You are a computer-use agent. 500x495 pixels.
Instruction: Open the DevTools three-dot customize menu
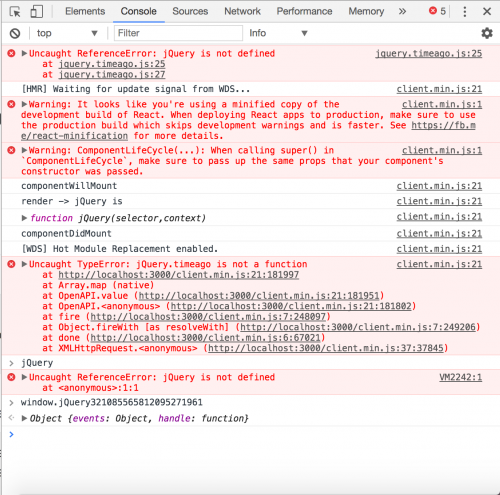(x=465, y=12)
